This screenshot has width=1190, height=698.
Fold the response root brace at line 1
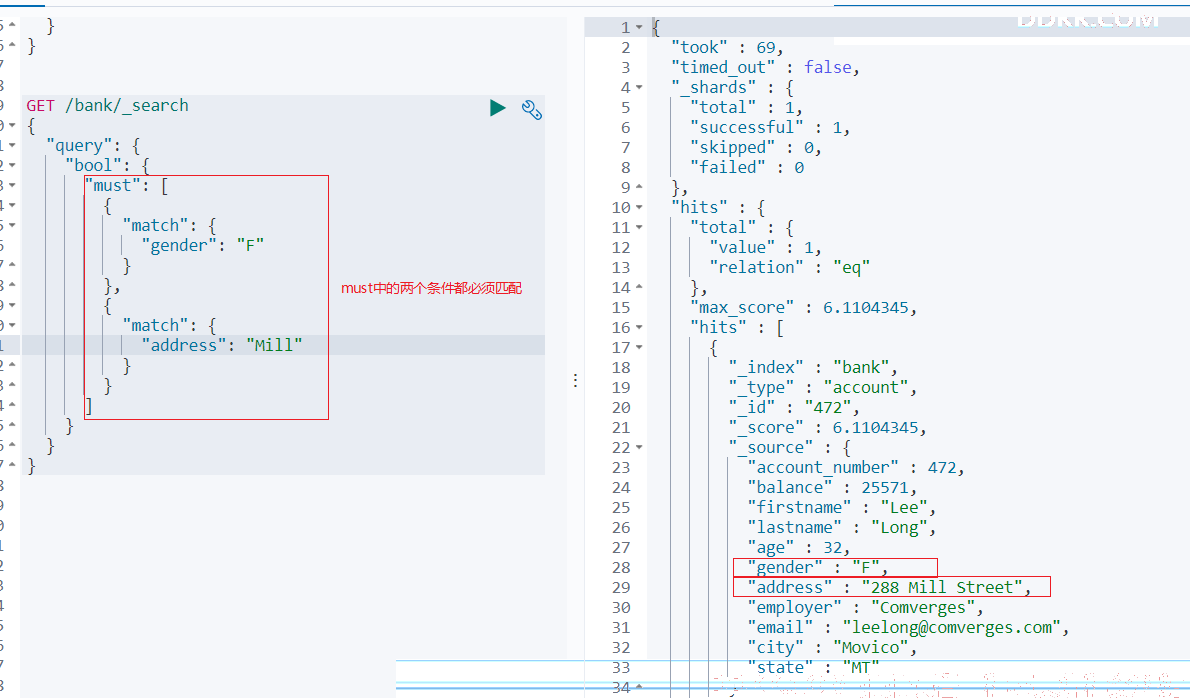point(639,27)
